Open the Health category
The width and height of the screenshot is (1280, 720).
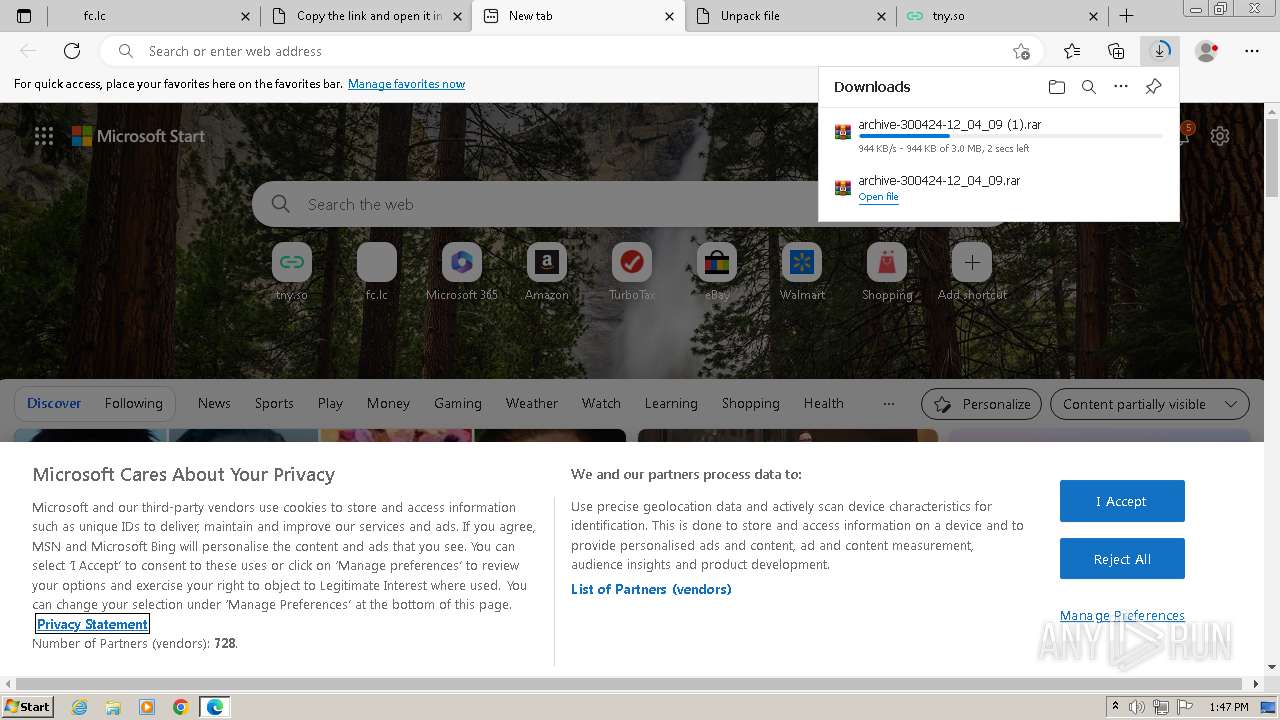(824, 403)
